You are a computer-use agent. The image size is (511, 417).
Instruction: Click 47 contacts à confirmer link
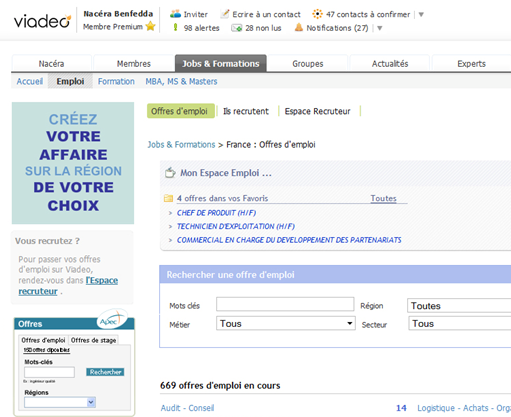click(x=368, y=14)
